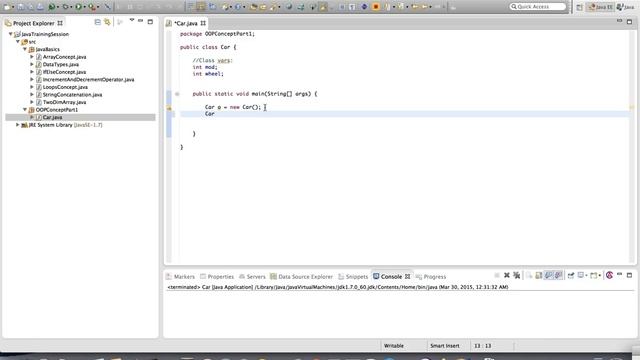Open the Data Source Explorer tab
640x360 pixels.
pyautogui.click(x=301, y=276)
